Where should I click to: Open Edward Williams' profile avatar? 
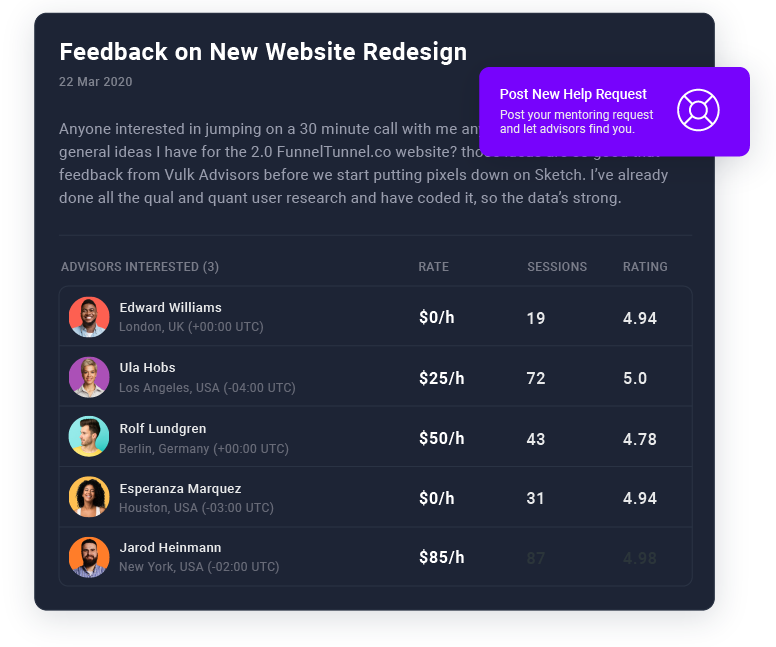tap(89, 317)
